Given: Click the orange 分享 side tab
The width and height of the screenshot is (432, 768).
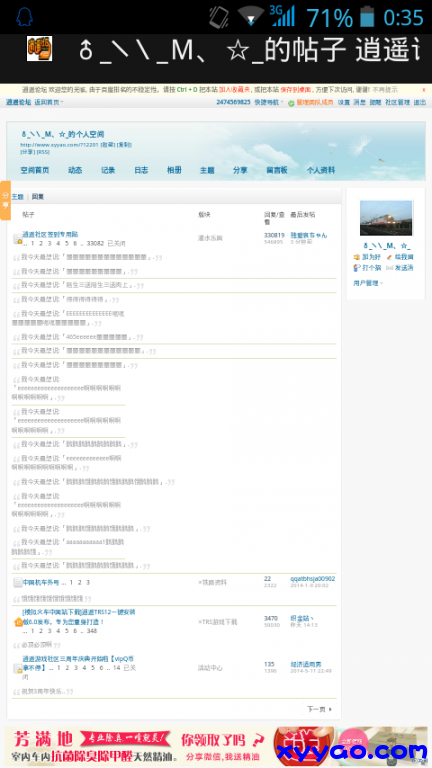Looking at the screenshot, I should click(5, 200).
